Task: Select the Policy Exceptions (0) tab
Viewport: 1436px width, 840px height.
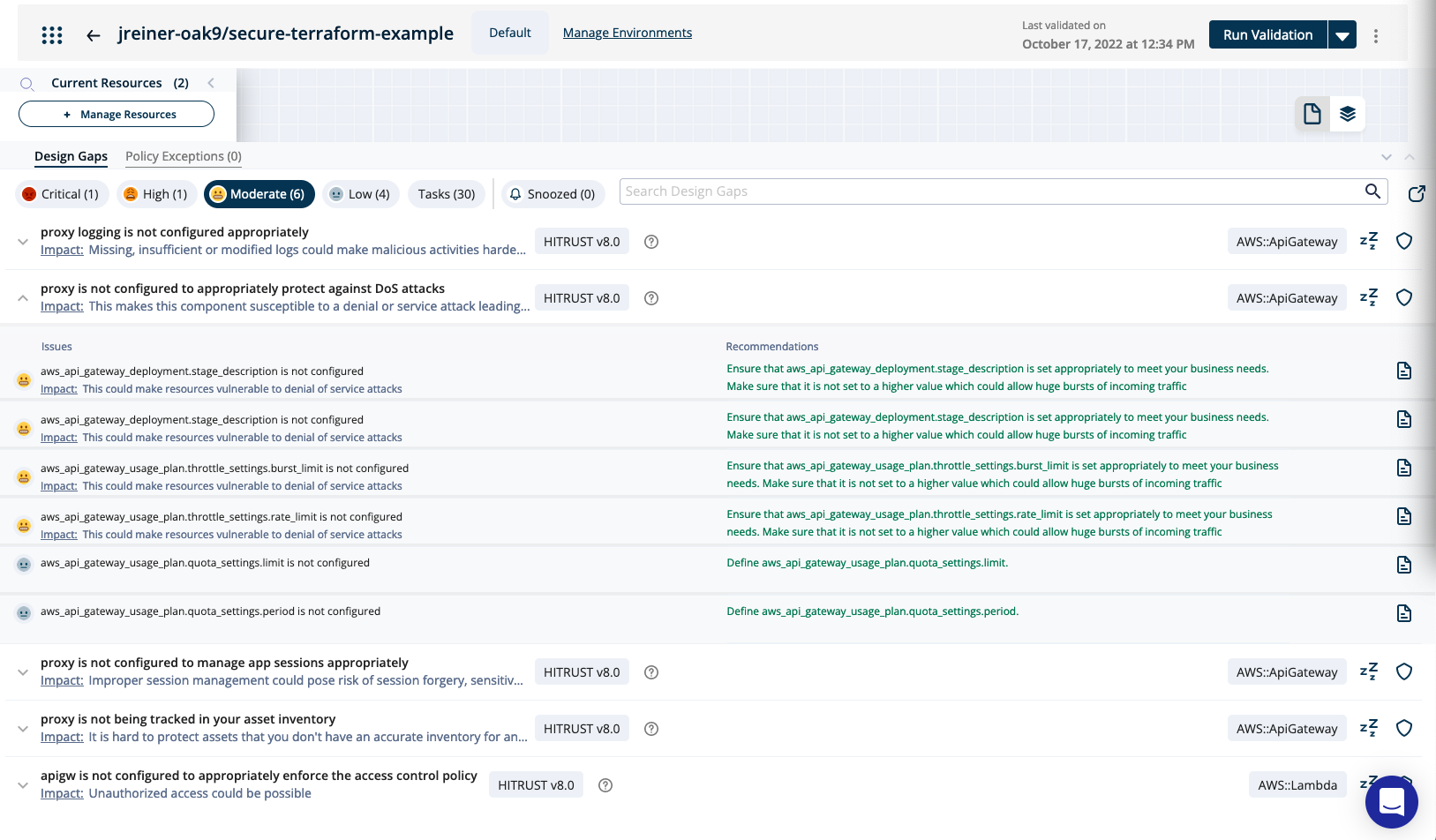Action: 184,157
